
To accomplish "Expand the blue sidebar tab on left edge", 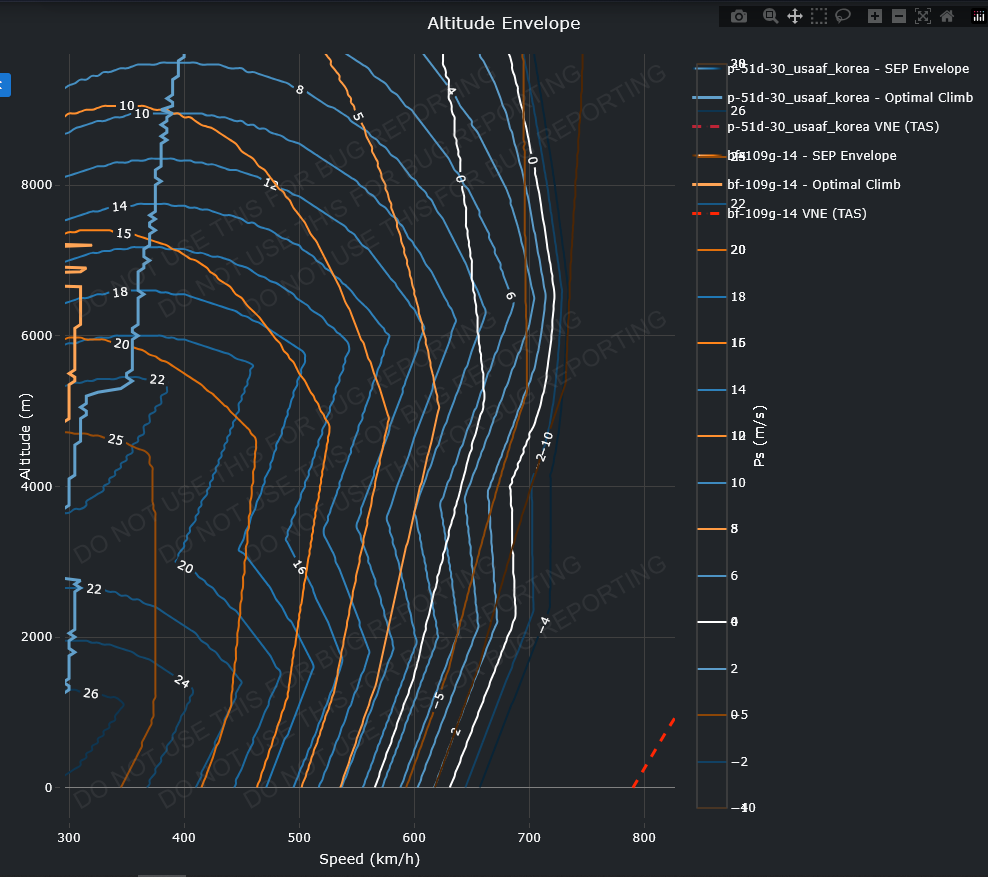I will (4, 85).
